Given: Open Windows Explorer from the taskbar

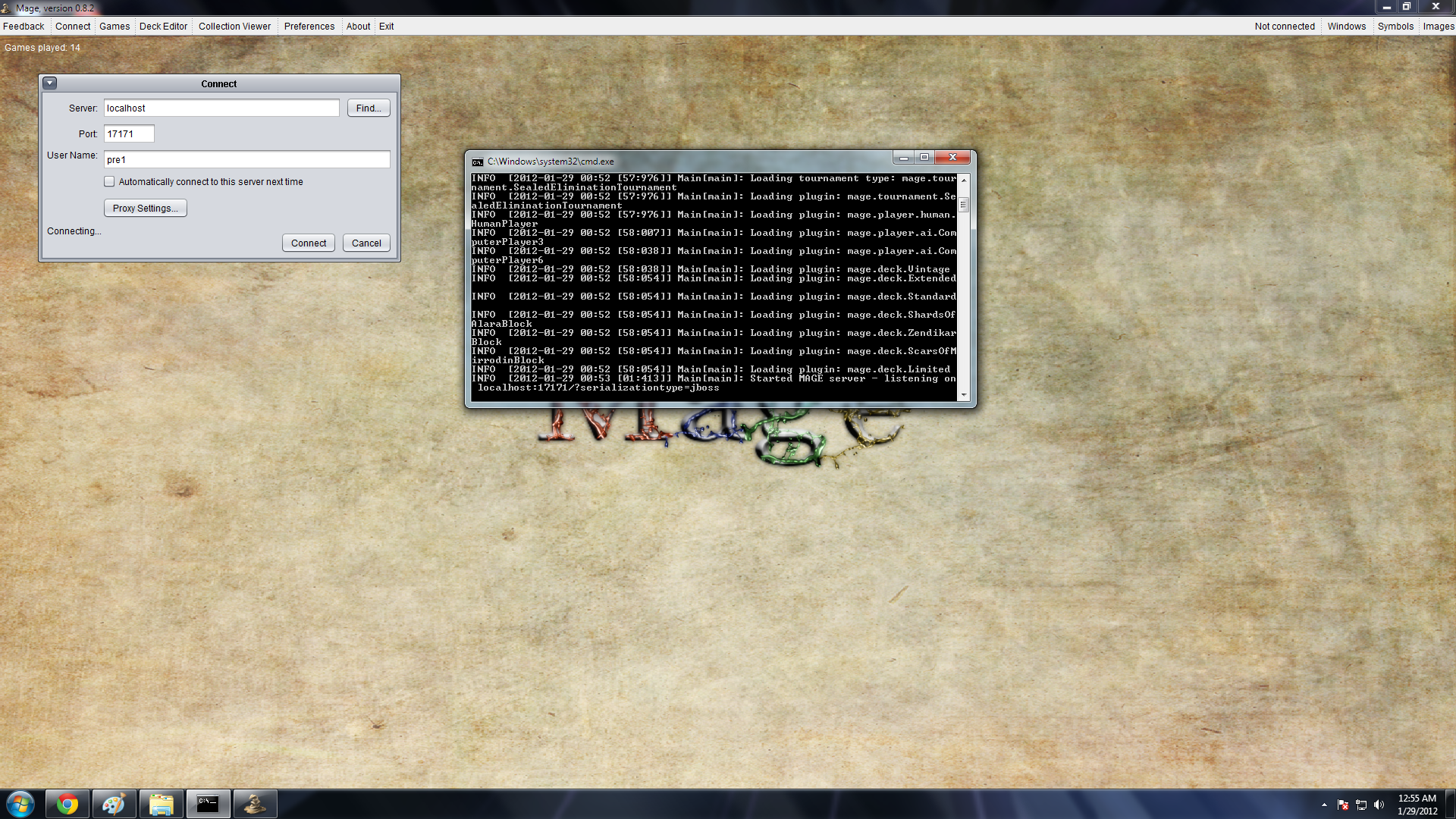Looking at the screenshot, I should coord(162,804).
